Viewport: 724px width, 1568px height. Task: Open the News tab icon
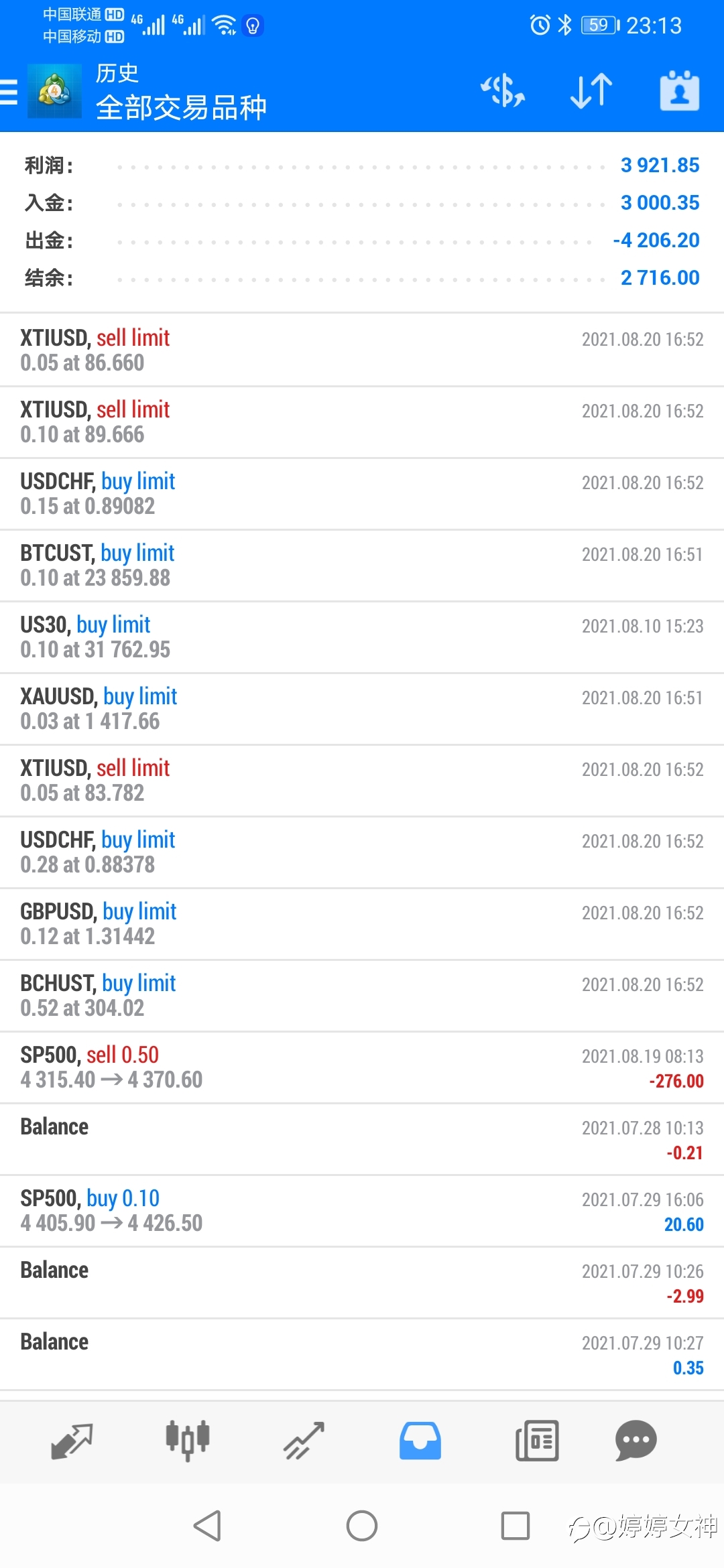[537, 1441]
